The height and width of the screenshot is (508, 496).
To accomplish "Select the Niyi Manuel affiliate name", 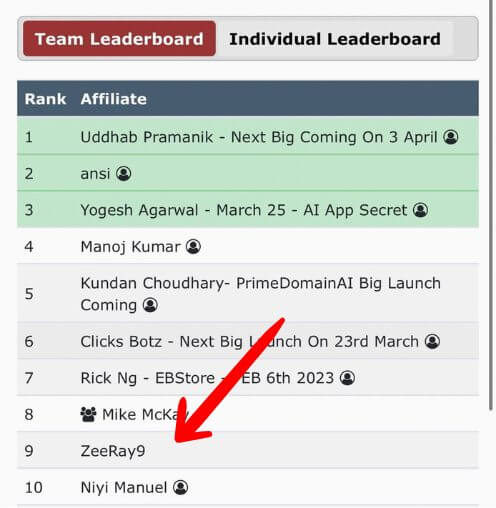I will [x=124, y=488].
